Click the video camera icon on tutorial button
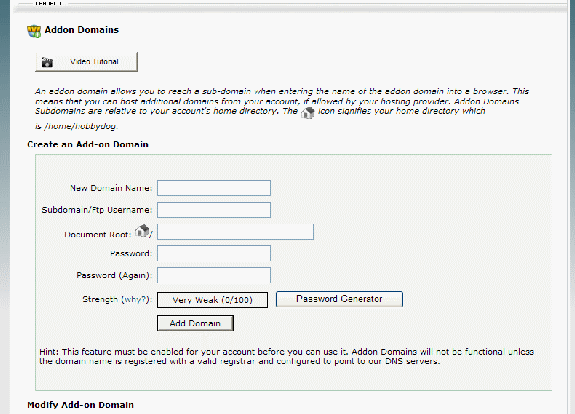The width and height of the screenshot is (575, 414). tap(47, 62)
